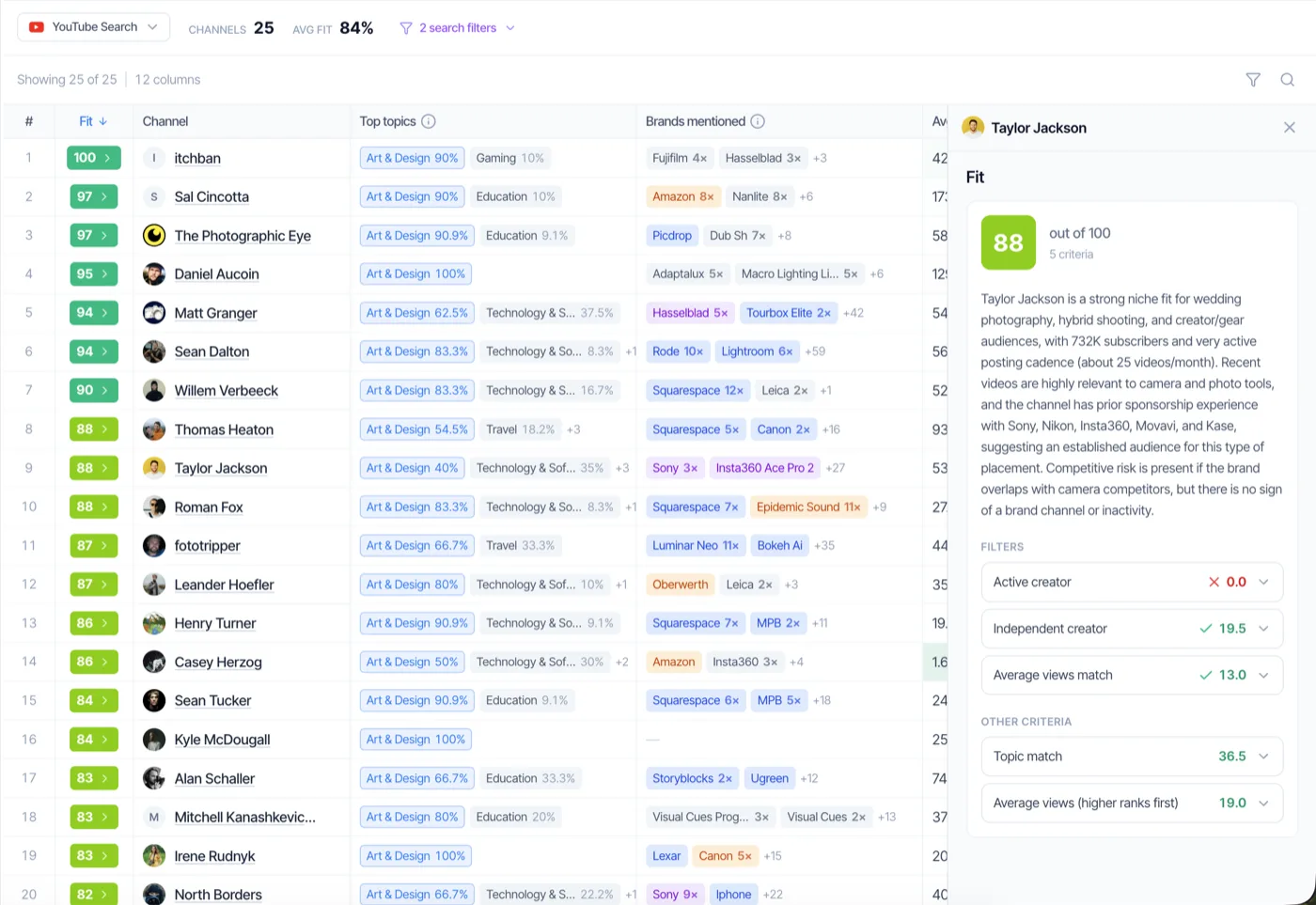Click Insta360 Ace Pro 2 brand tag
The image size is (1316, 905).
coord(765,468)
